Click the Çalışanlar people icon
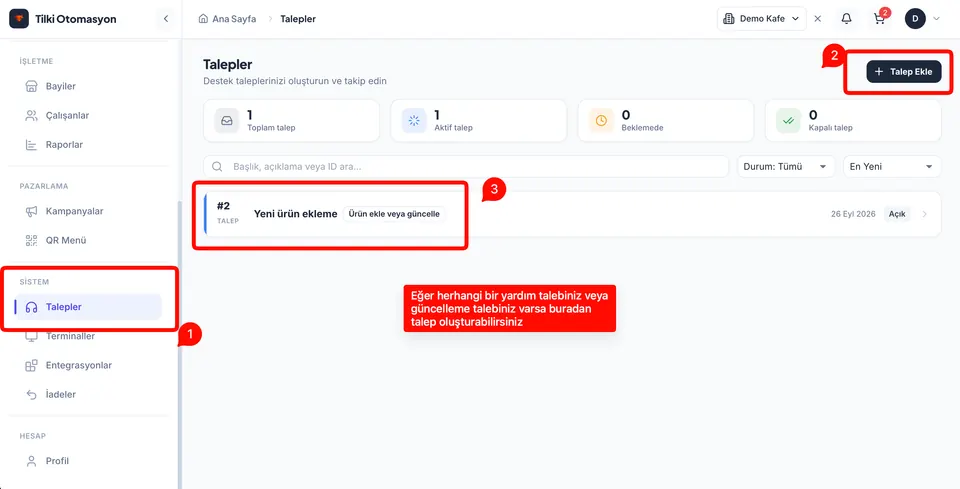This screenshot has height=489, width=960. pyautogui.click(x=31, y=116)
